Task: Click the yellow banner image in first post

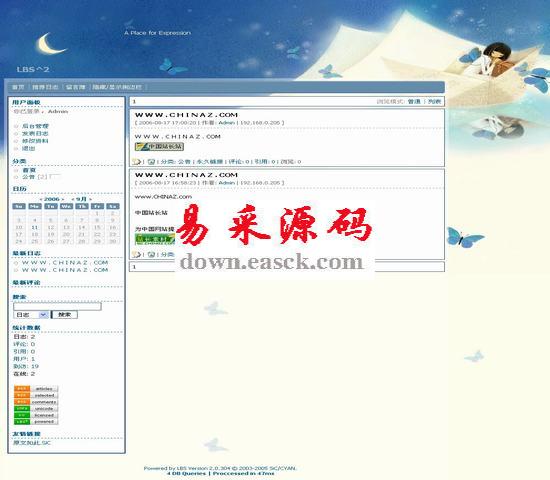Action: [x=159, y=147]
